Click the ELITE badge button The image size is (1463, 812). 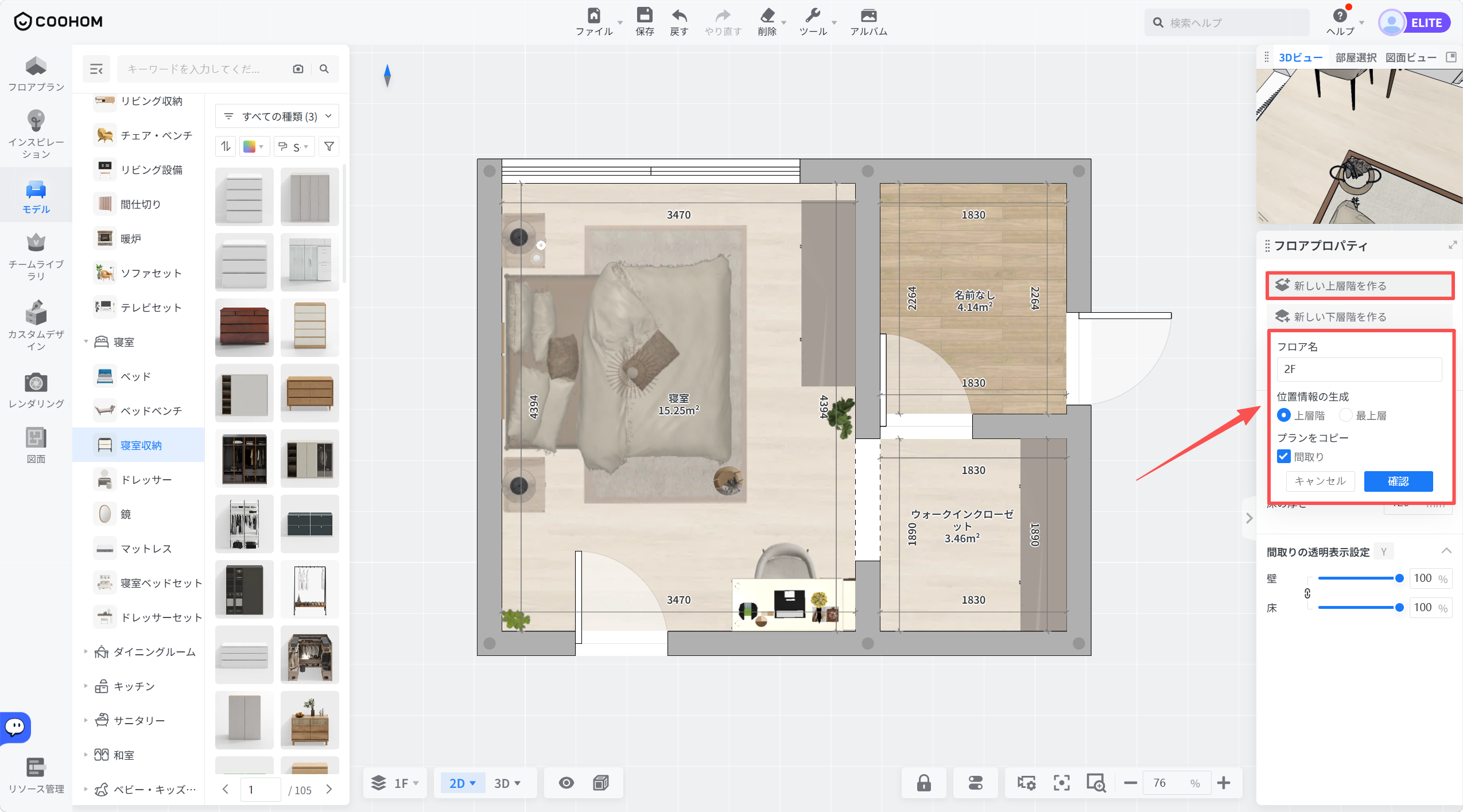[x=1427, y=23]
